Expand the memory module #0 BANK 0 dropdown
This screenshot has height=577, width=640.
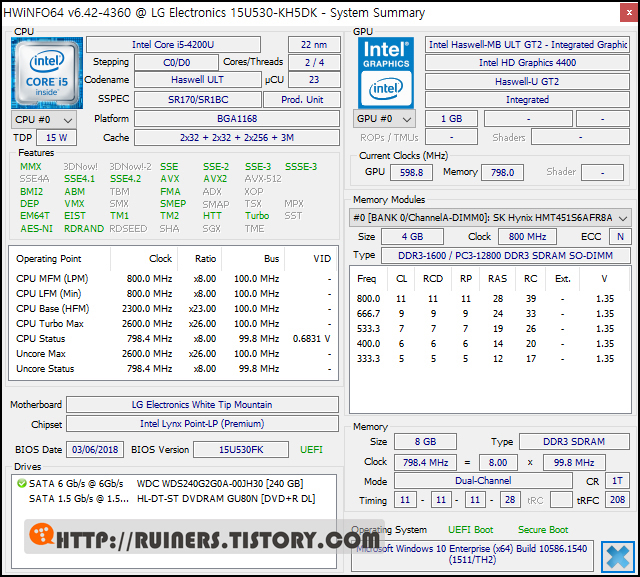(490, 218)
